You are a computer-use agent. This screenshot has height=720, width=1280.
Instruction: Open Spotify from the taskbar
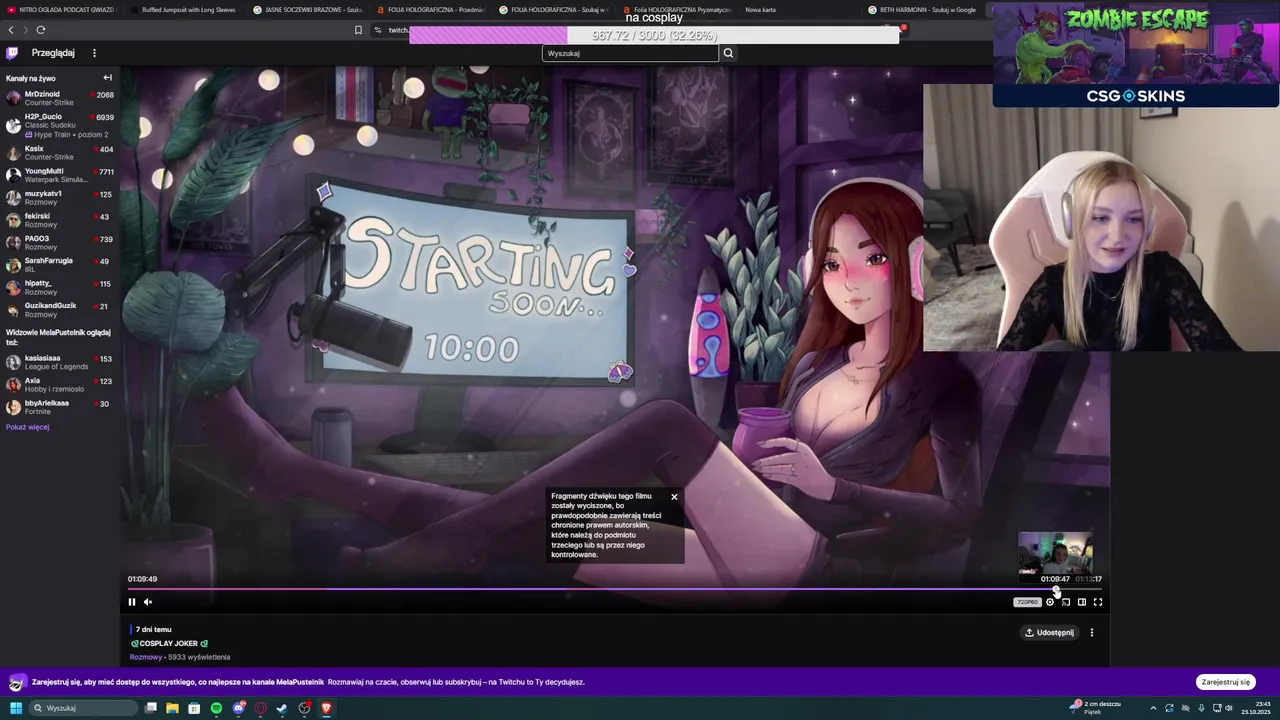[216, 708]
